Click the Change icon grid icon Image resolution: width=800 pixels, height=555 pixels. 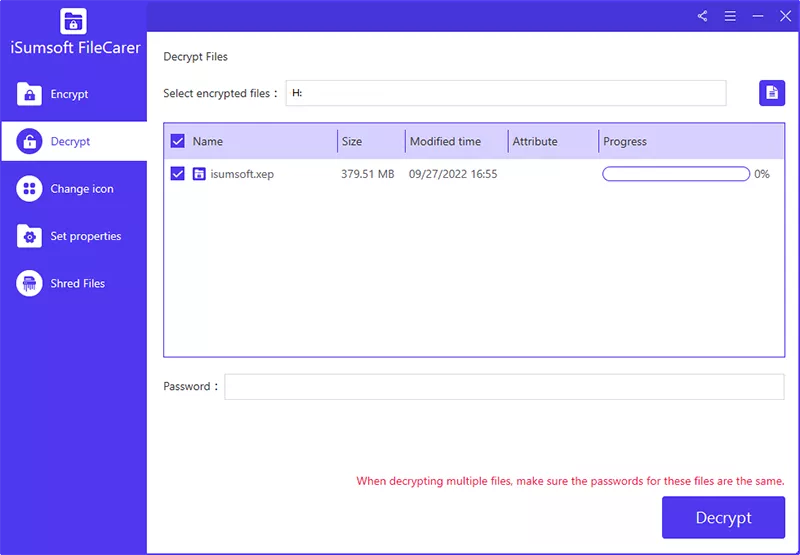pos(30,189)
